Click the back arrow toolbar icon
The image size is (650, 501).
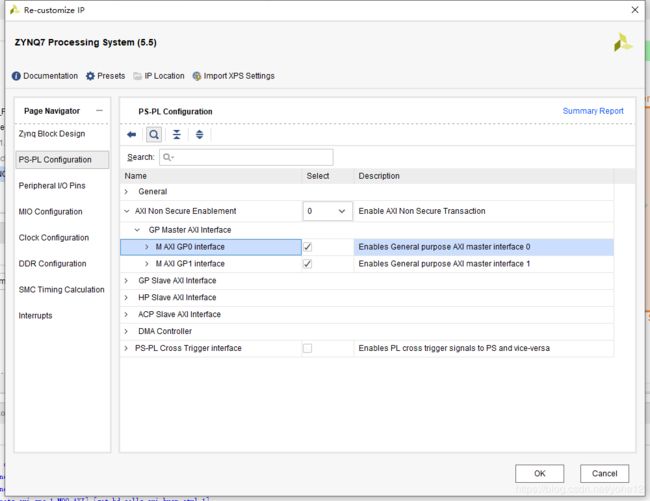[131, 135]
